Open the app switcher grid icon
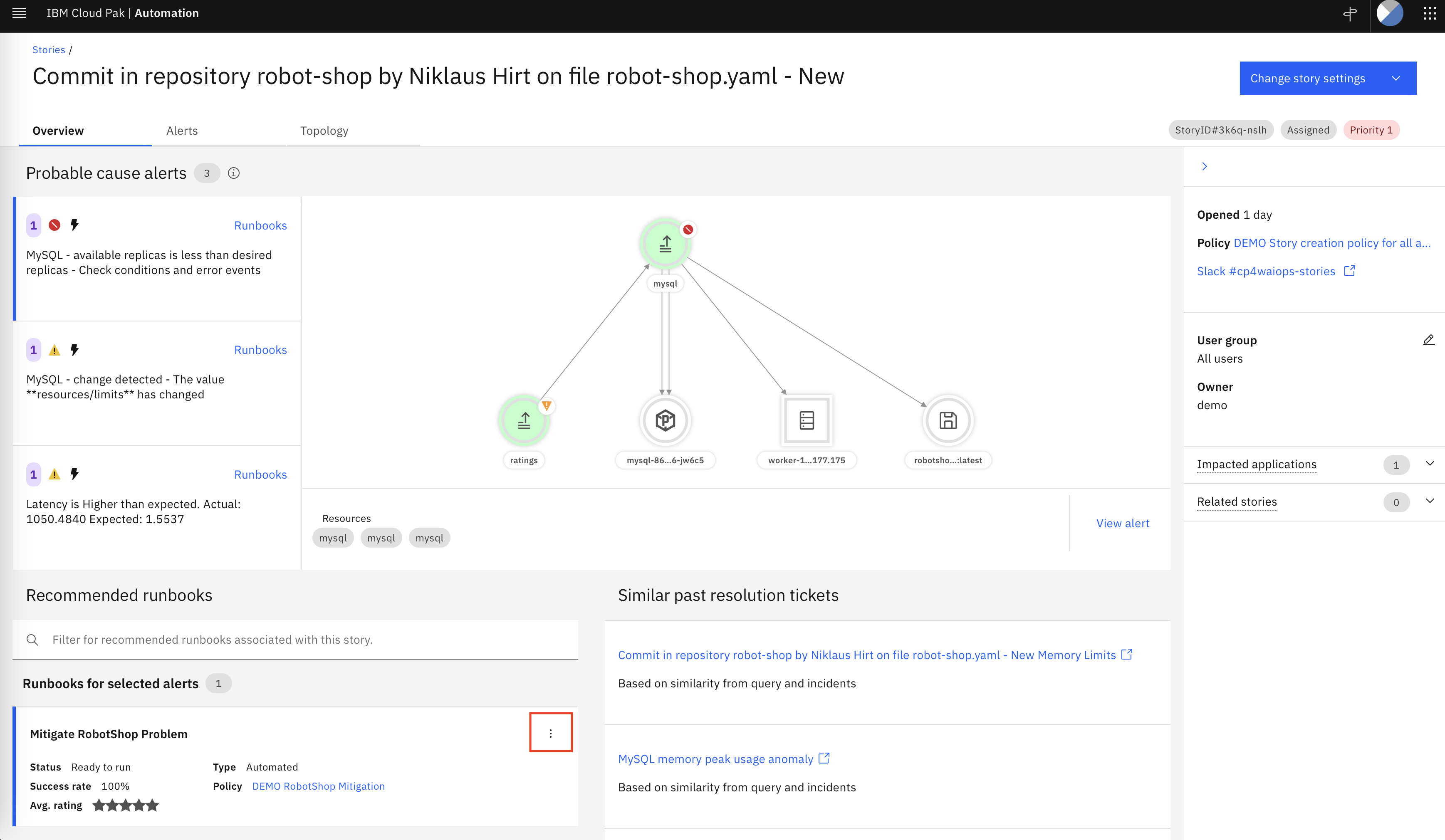The height and width of the screenshot is (840, 1445). point(1429,14)
